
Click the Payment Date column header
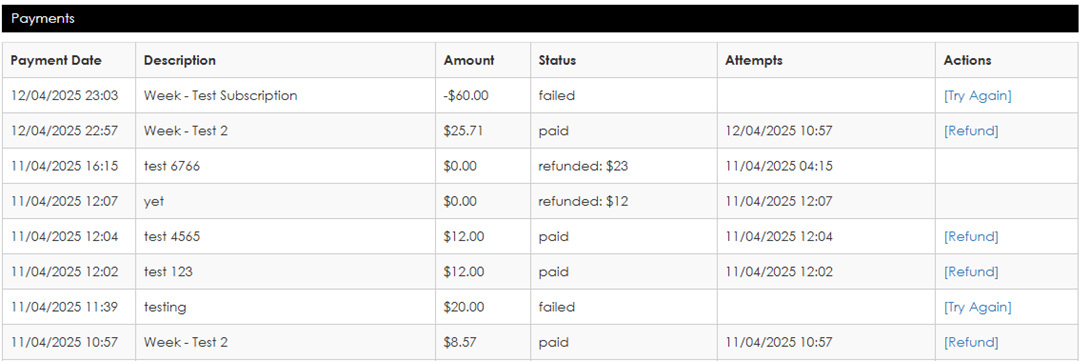(x=56, y=61)
